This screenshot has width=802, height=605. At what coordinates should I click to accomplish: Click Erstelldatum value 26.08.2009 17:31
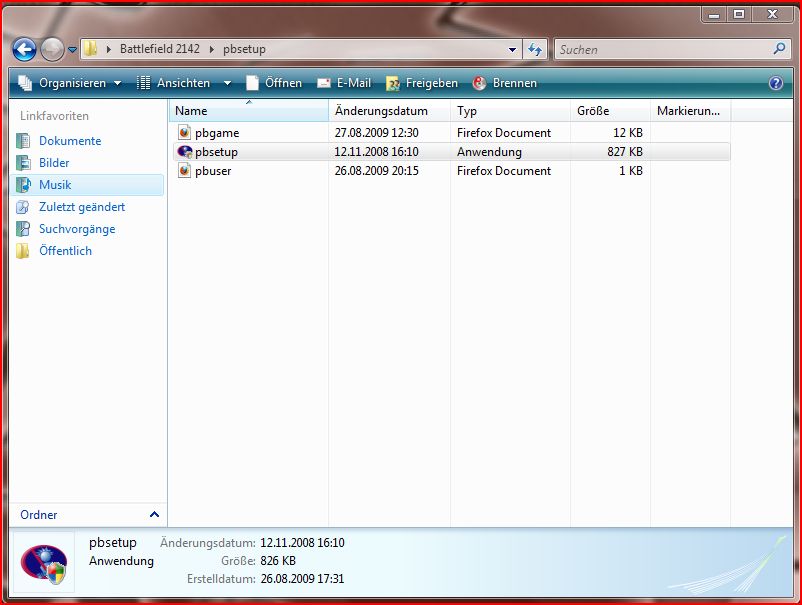tap(302, 579)
